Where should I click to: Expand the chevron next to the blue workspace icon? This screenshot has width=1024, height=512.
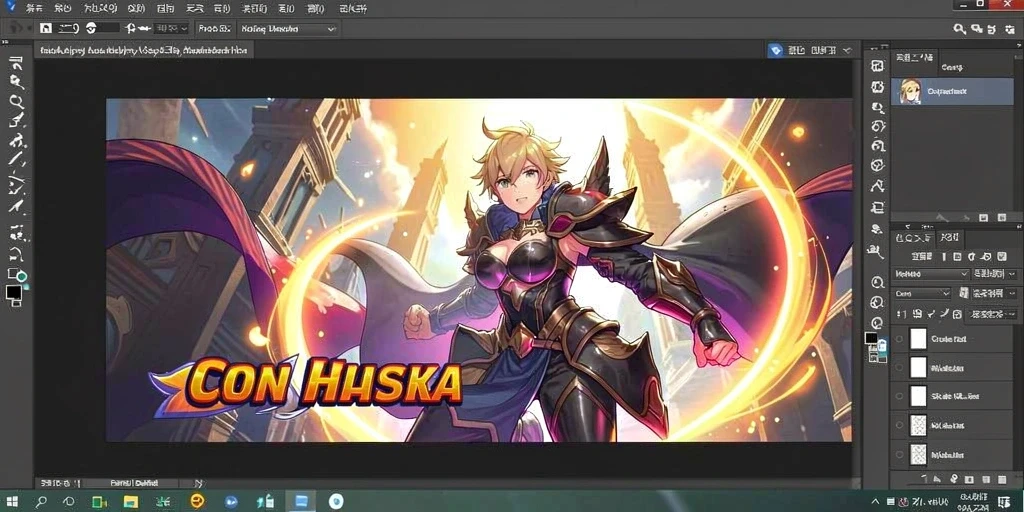(x=847, y=50)
